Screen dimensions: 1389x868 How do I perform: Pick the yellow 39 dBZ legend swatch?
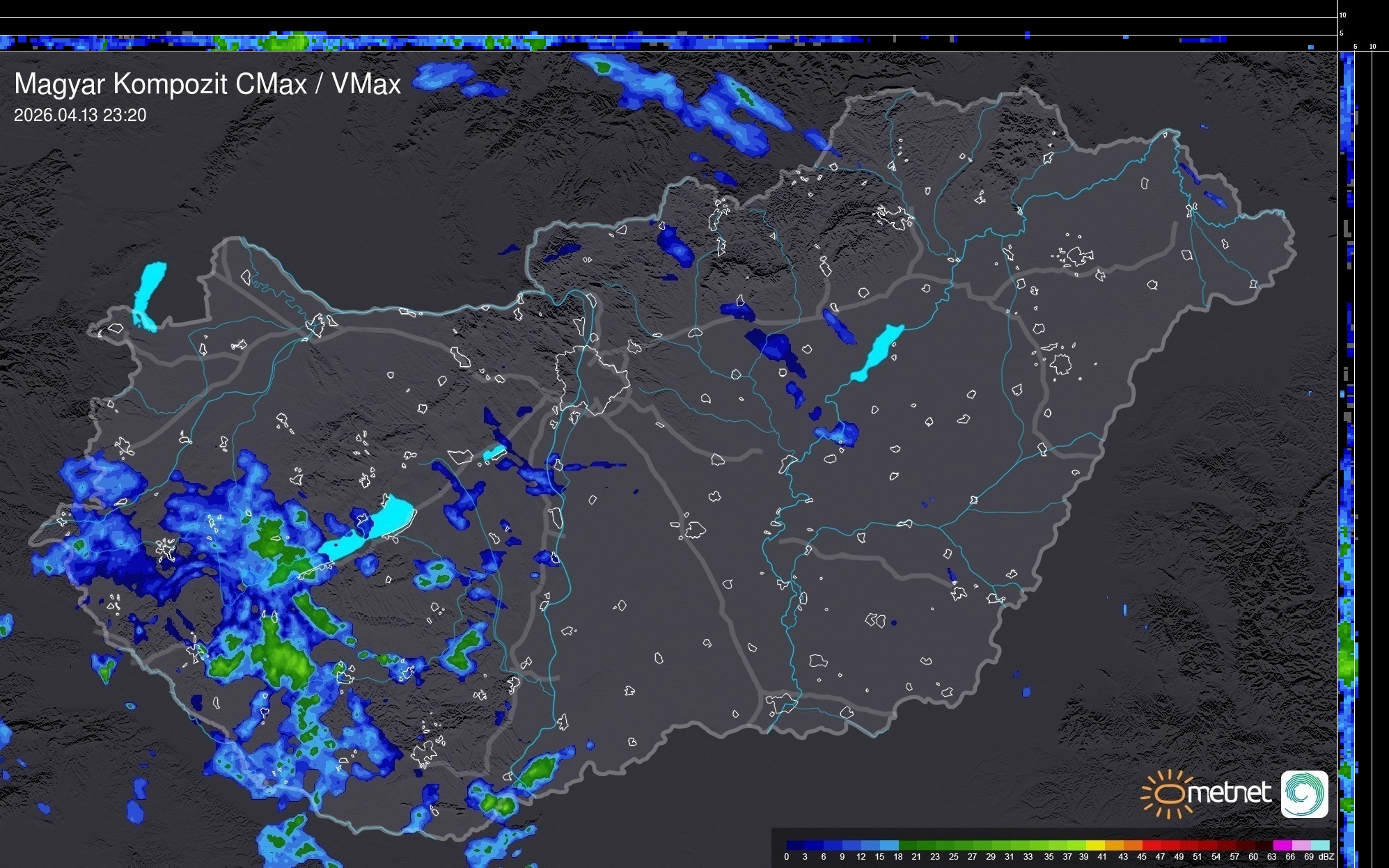pyautogui.click(x=1095, y=845)
